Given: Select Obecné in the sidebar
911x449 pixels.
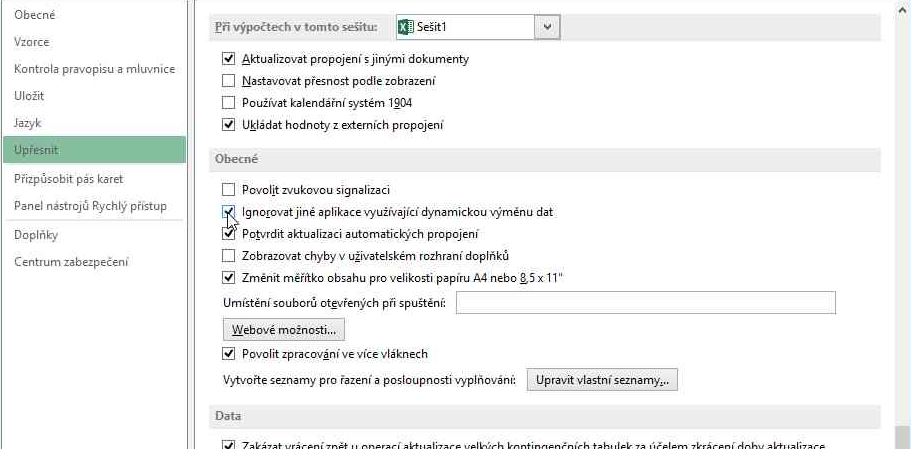Looking at the screenshot, I should pyautogui.click(x=35, y=15).
